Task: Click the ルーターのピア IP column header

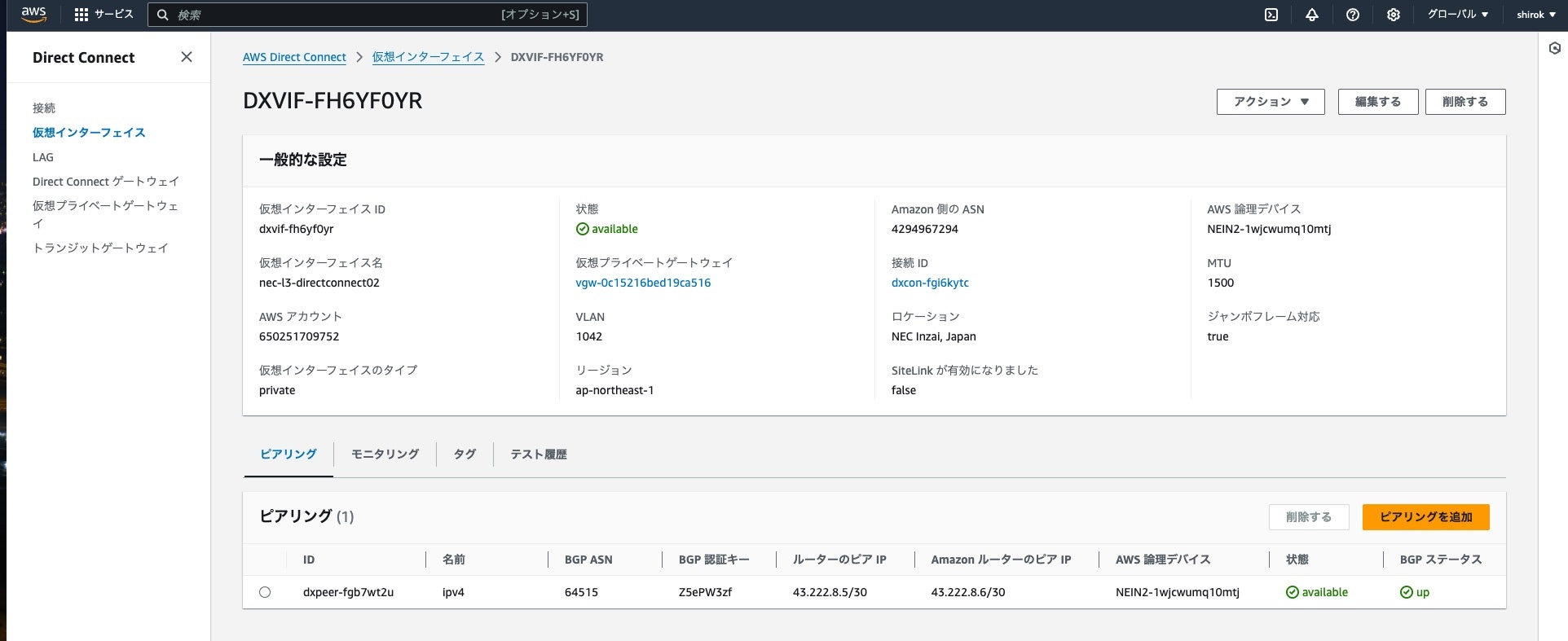Action: click(x=839, y=560)
